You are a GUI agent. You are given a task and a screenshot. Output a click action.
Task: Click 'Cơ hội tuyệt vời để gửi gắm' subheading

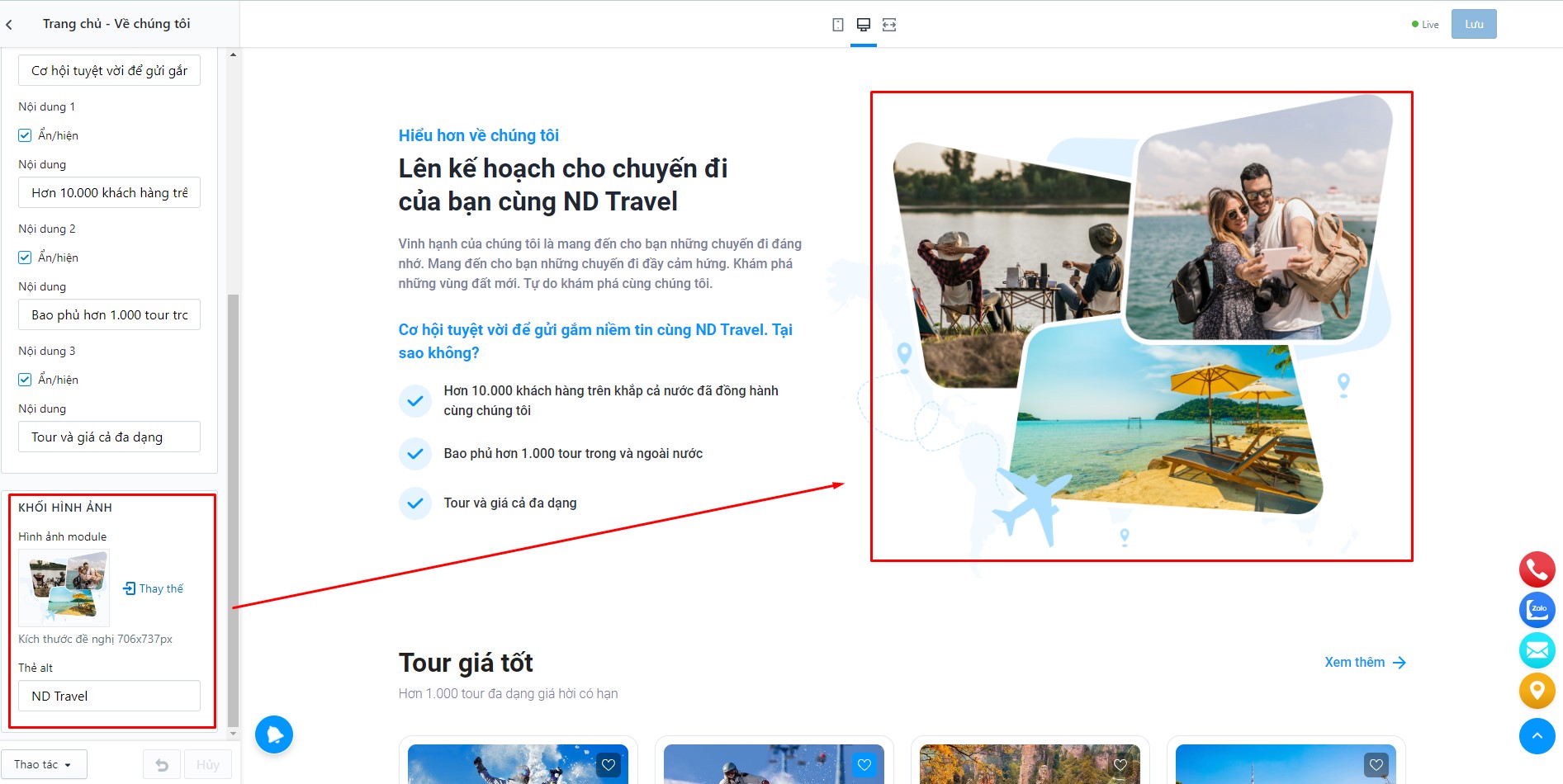(x=595, y=342)
